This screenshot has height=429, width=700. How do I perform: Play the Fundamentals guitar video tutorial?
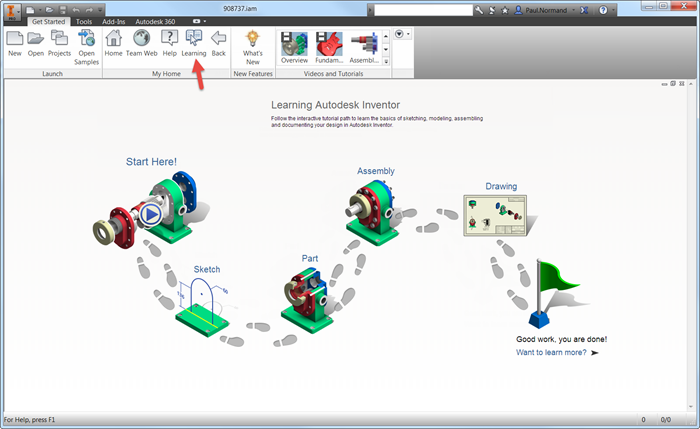point(329,48)
